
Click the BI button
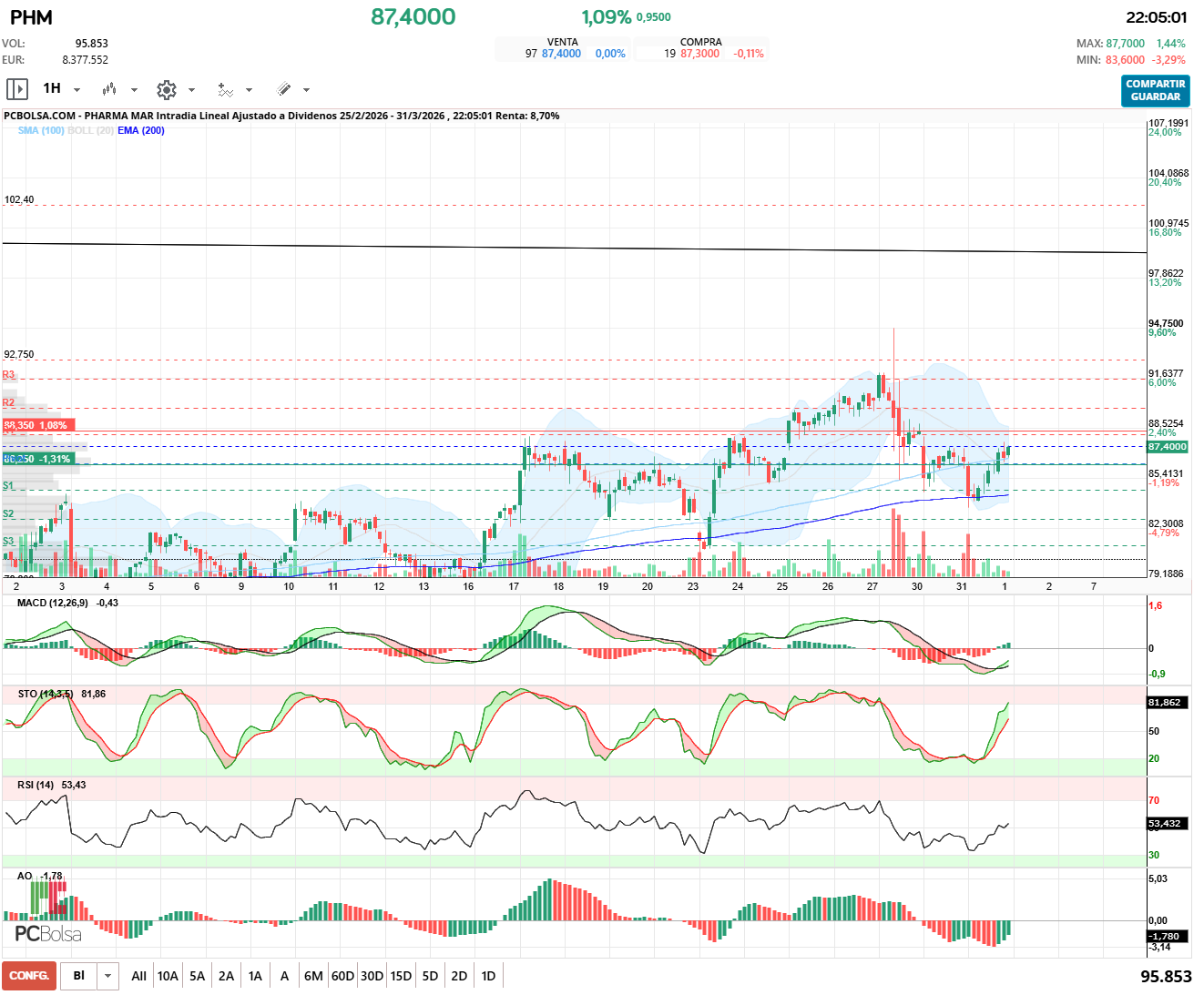click(x=79, y=976)
